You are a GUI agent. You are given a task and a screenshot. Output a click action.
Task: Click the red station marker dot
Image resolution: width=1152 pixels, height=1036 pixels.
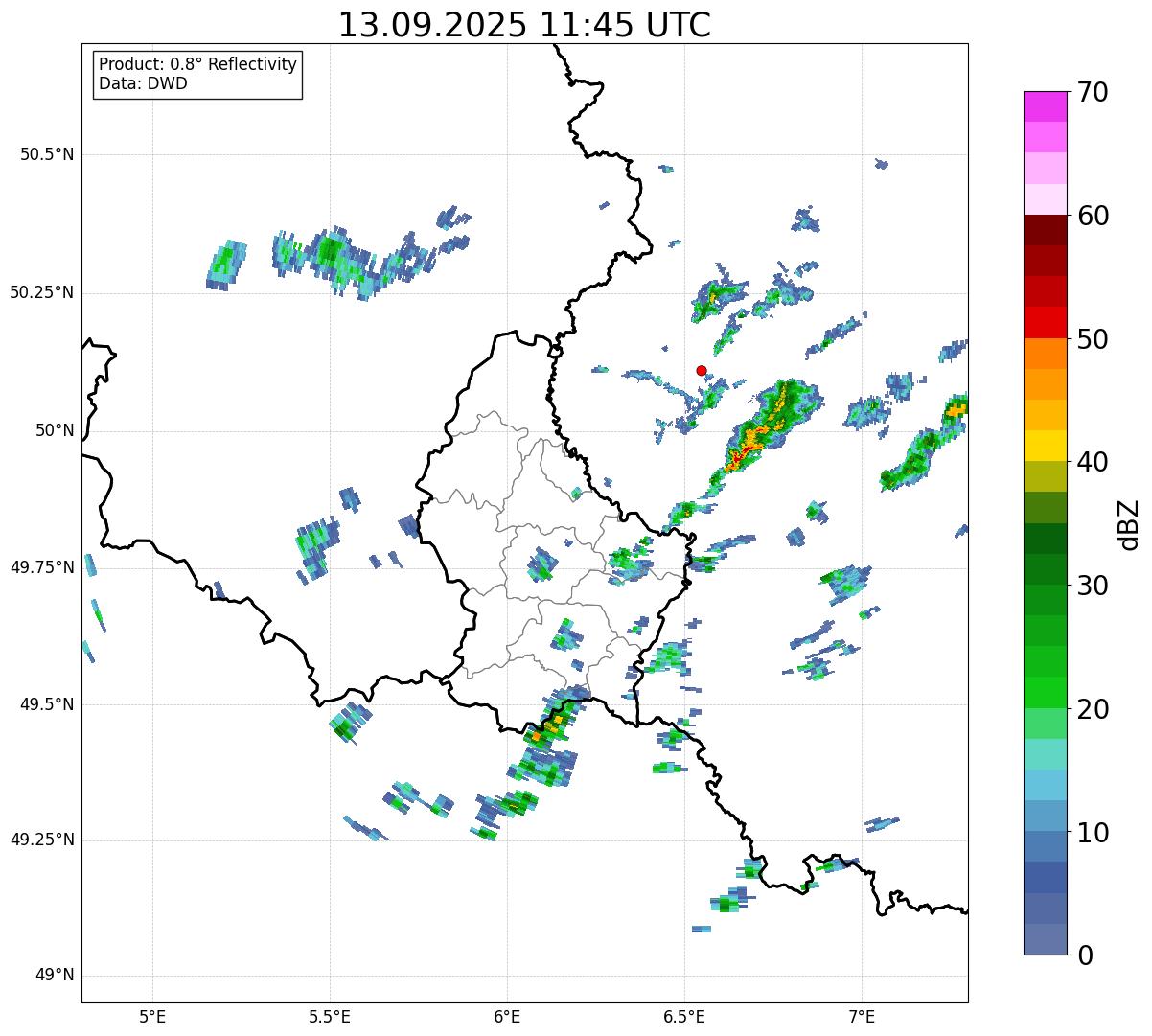coord(702,371)
